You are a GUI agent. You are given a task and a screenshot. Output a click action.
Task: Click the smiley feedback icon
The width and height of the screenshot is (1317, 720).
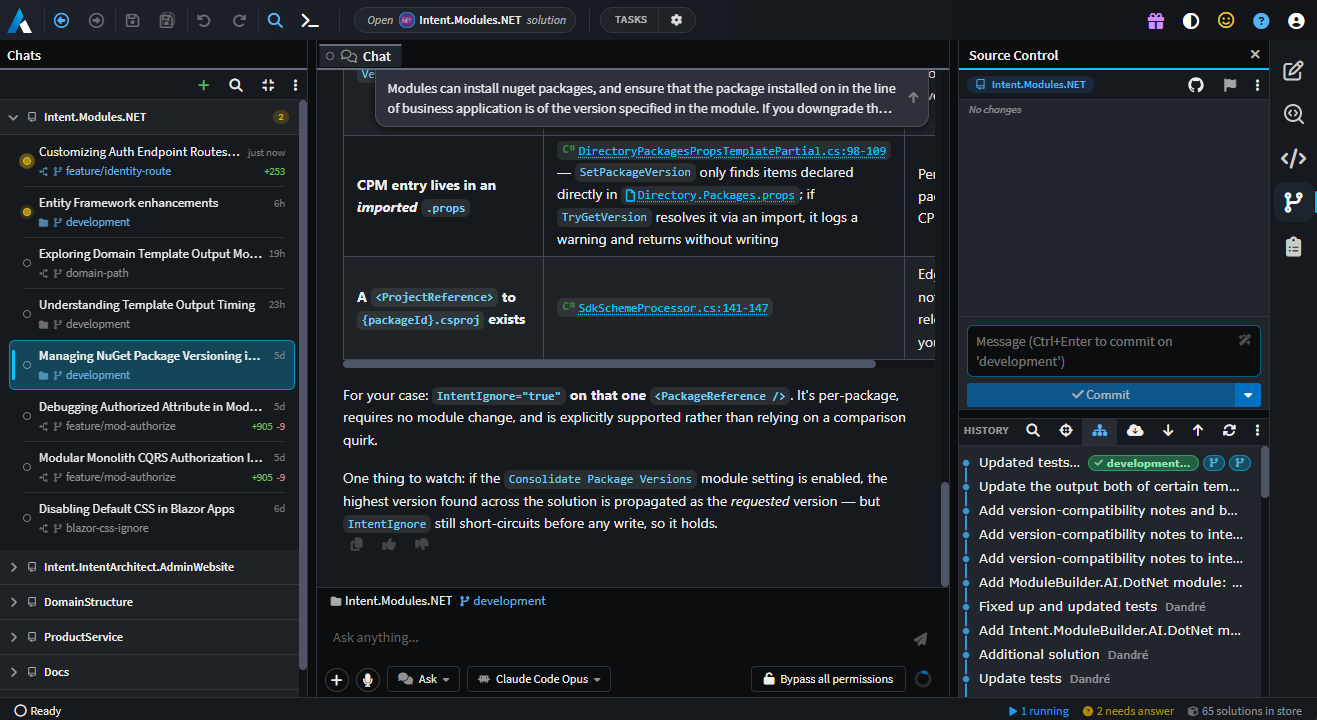click(x=1226, y=20)
